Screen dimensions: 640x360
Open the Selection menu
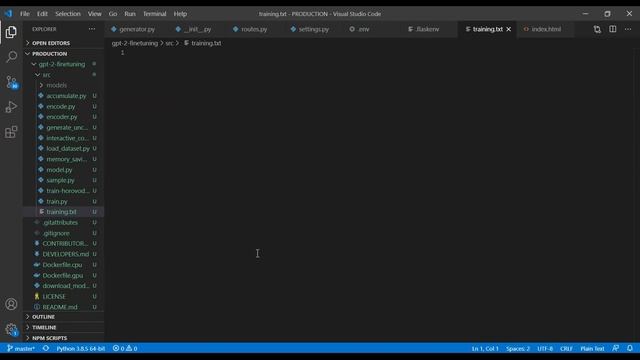68,14
